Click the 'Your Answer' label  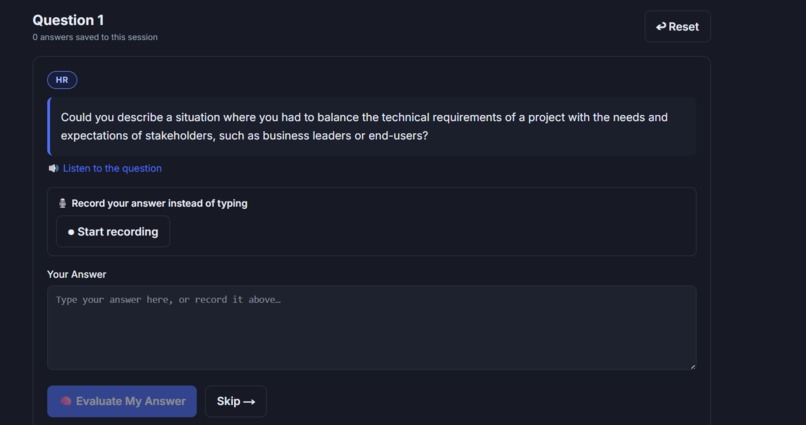(77, 274)
